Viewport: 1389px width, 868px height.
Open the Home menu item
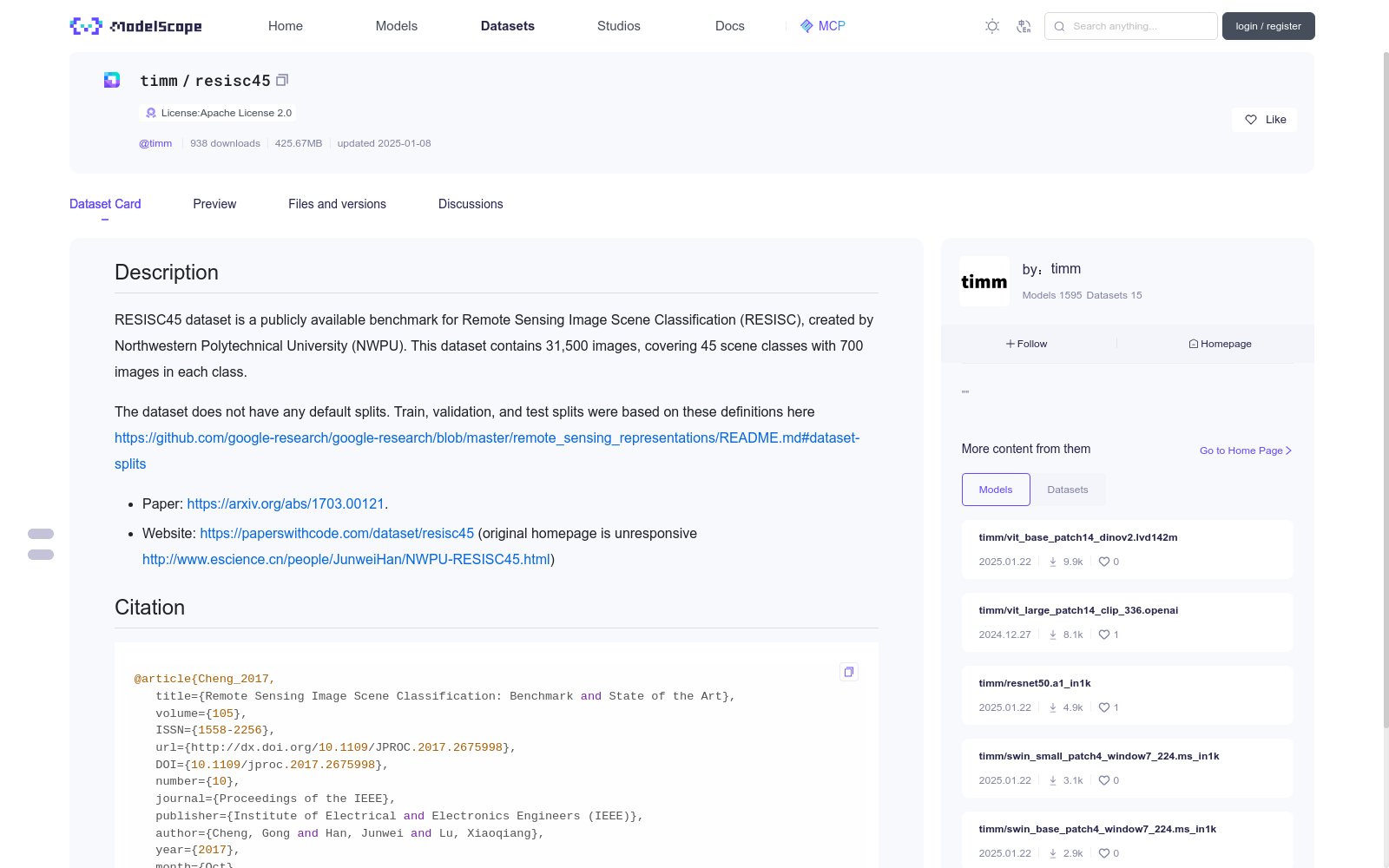click(x=286, y=26)
